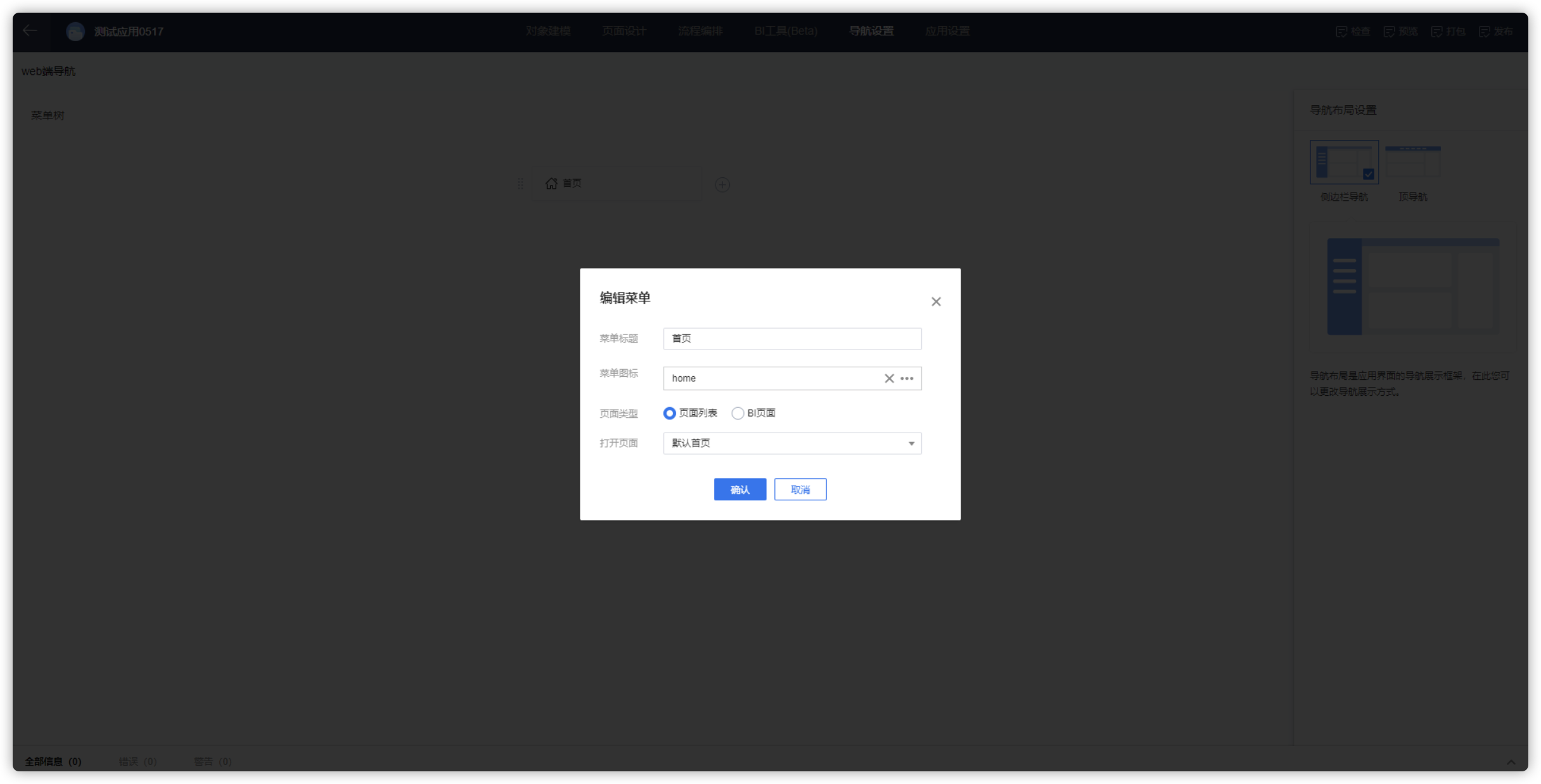Viewport: 1541px width, 784px height.
Task: Open the 流程编排 tab
Action: coord(700,31)
